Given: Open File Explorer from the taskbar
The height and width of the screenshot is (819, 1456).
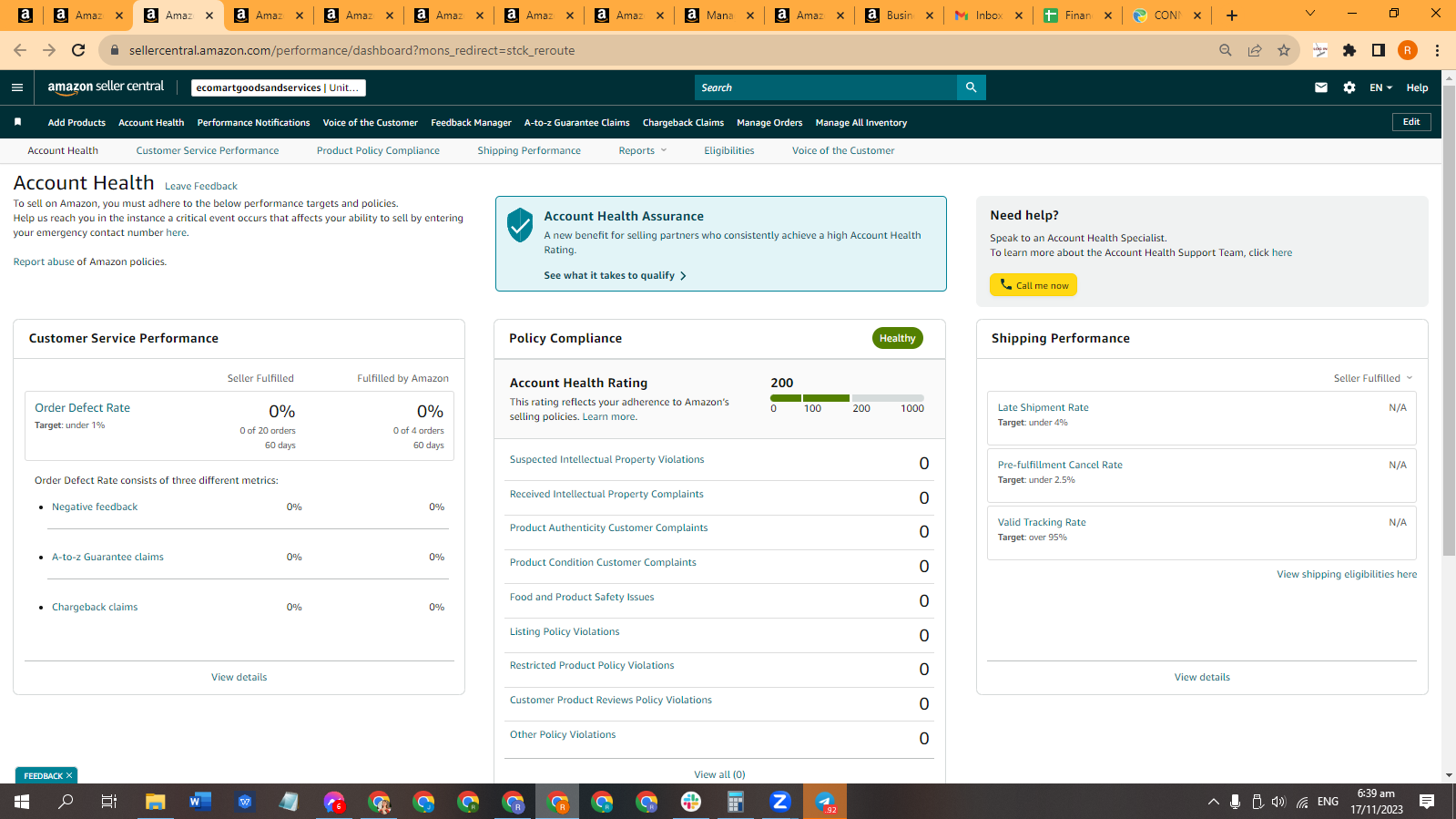Looking at the screenshot, I should [156, 802].
